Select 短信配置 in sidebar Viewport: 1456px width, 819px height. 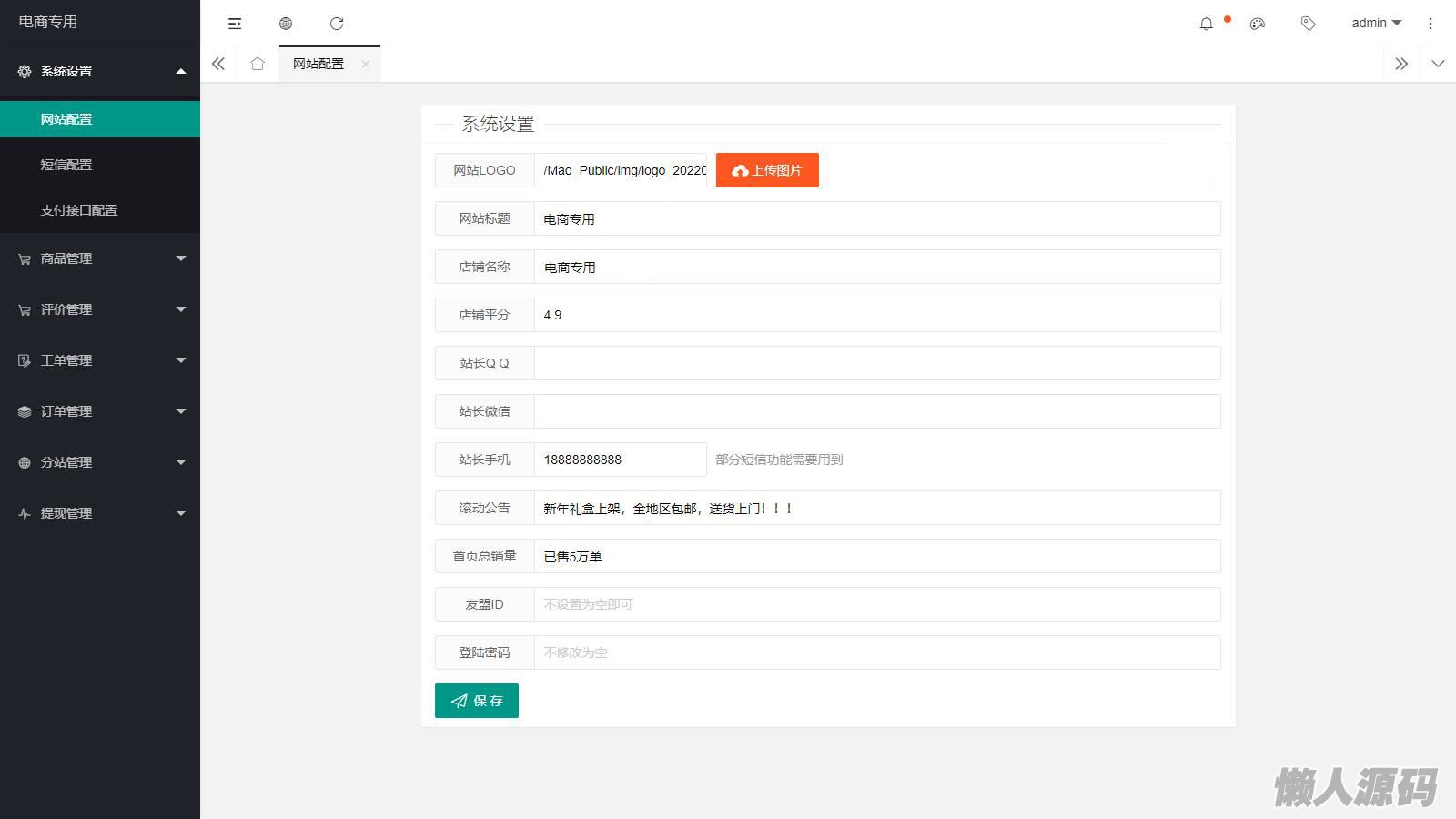click(x=66, y=165)
